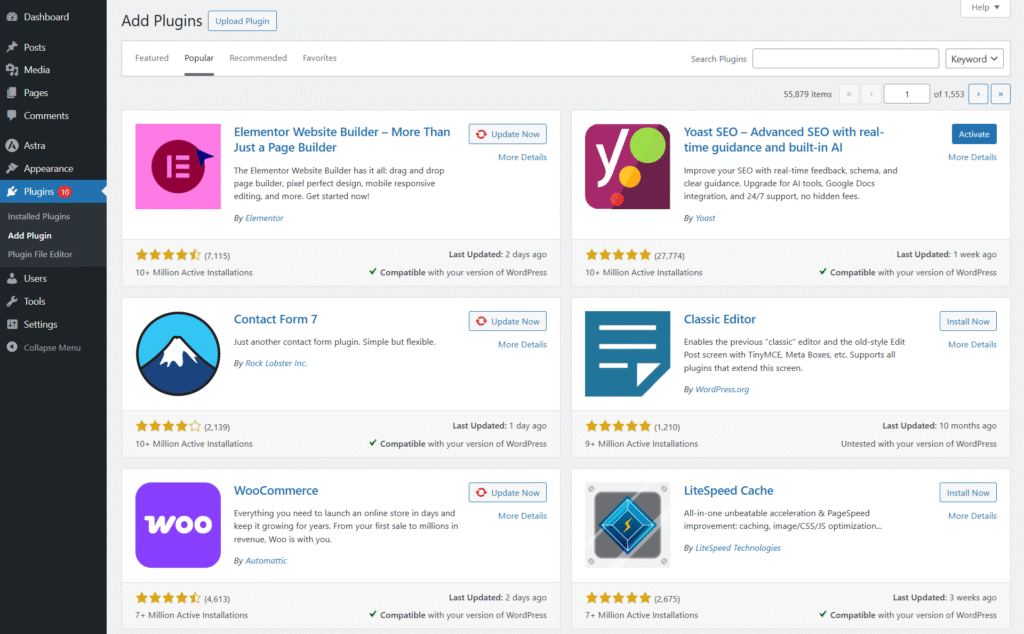Switch to the Featured tab
Viewport: 1024px width, 634px height.
point(152,58)
